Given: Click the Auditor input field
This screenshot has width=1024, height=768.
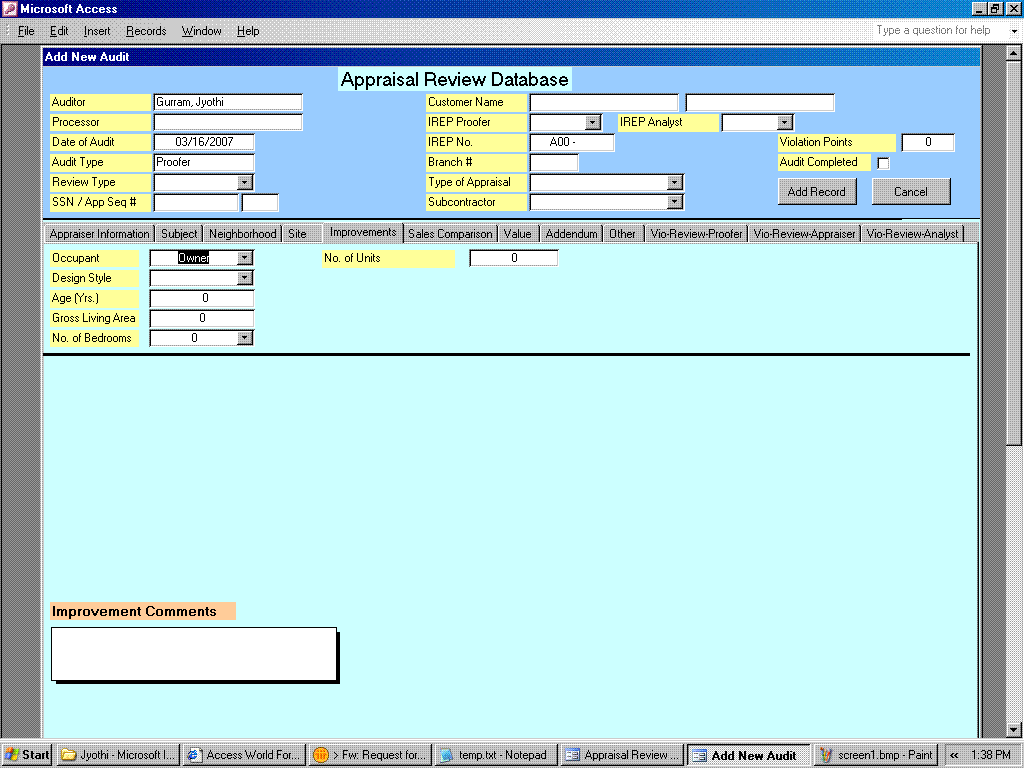Looking at the screenshot, I should pyautogui.click(x=228, y=103).
